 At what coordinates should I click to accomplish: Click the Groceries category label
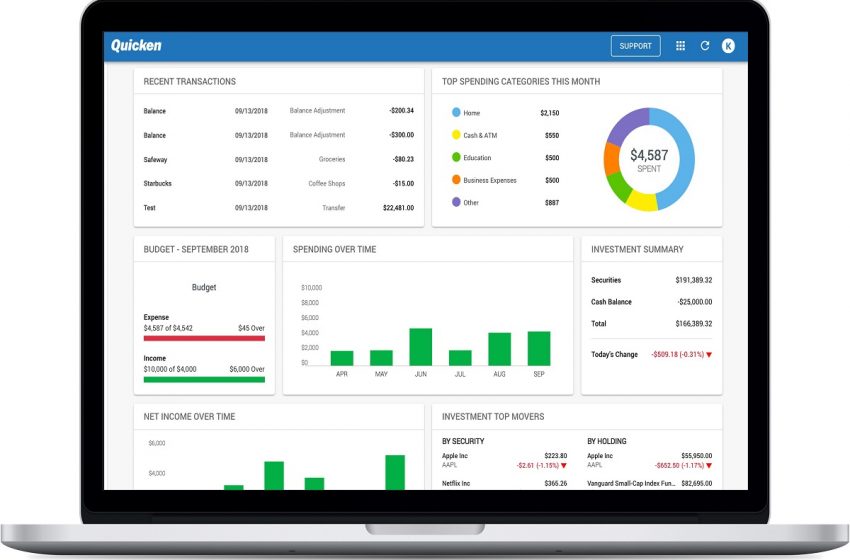(332, 159)
